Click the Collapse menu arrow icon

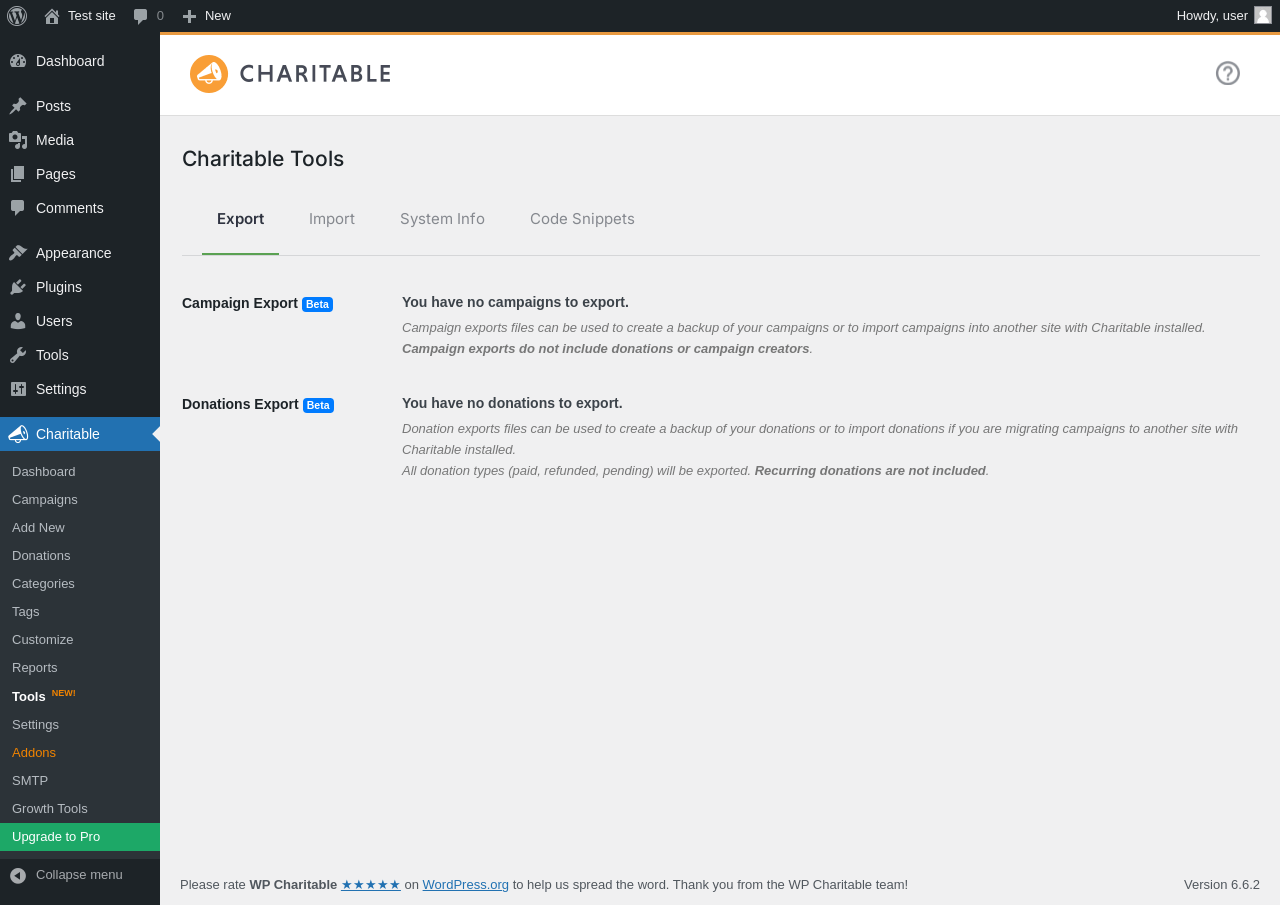click(x=18, y=875)
